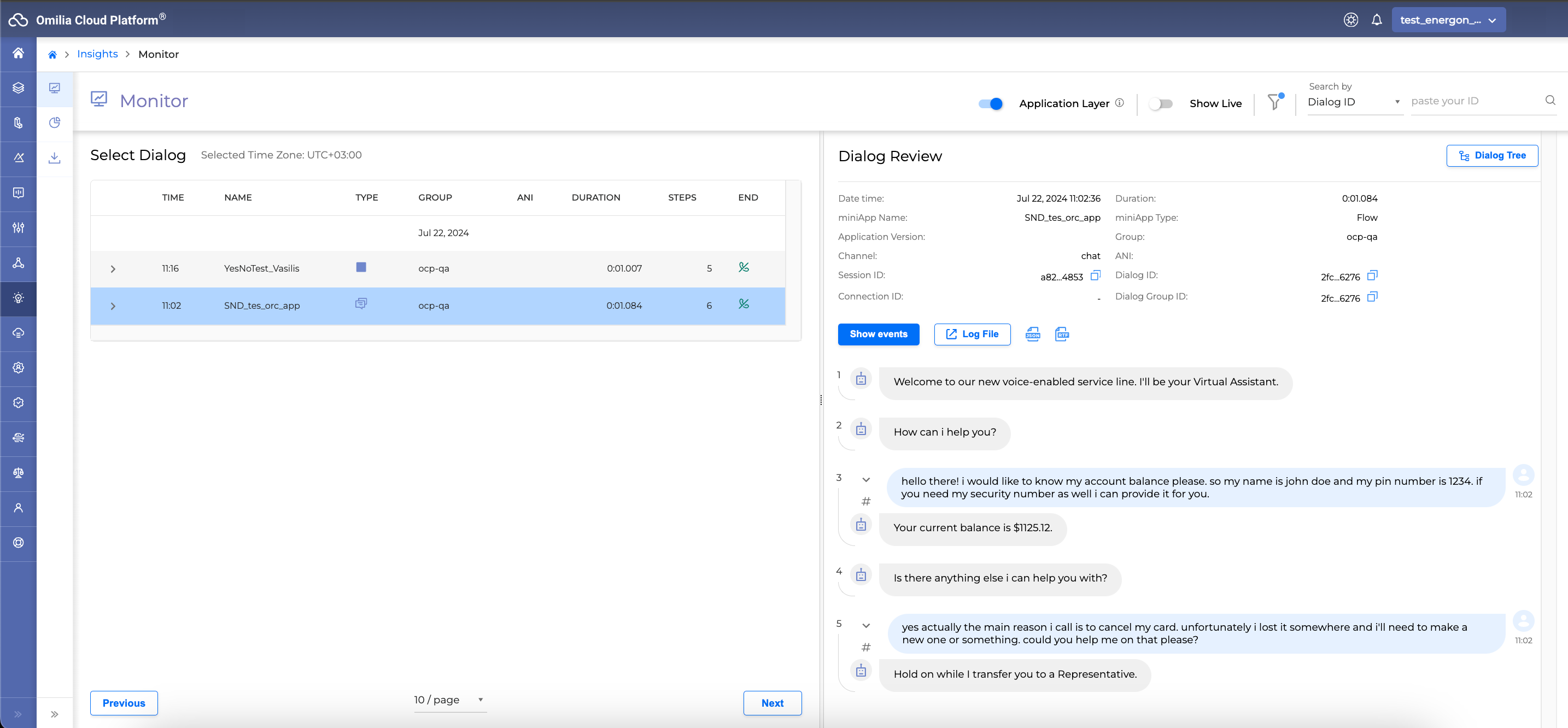Open the Dialog Tree view
This screenshot has width=1568, height=728.
click(1491, 156)
